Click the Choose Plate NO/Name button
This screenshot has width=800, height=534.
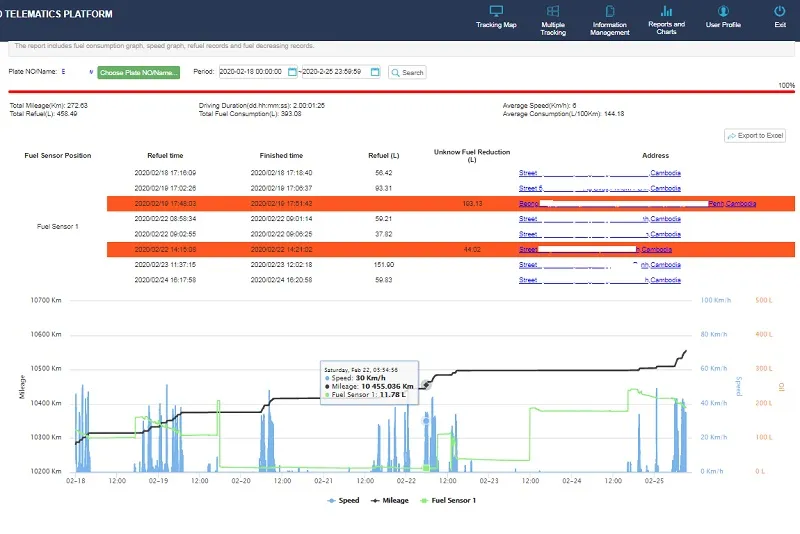coord(138,72)
